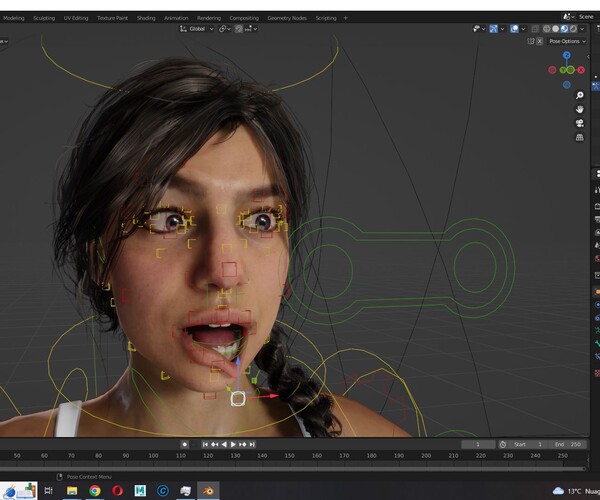Click the pan view hand icon
The width and height of the screenshot is (600, 500).
click(x=580, y=109)
